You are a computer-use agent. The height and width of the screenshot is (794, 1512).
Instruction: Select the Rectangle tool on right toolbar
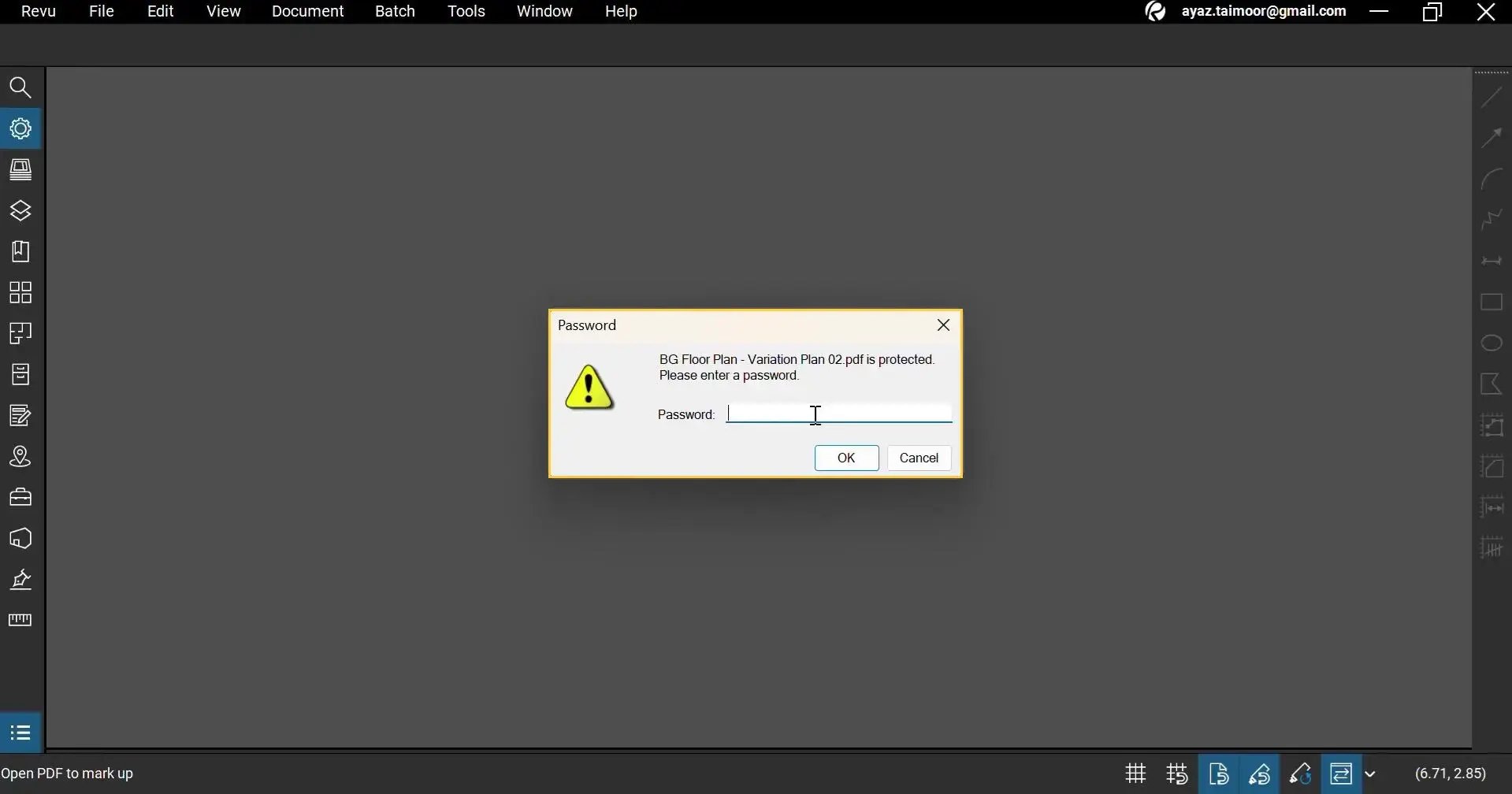[1492, 302]
